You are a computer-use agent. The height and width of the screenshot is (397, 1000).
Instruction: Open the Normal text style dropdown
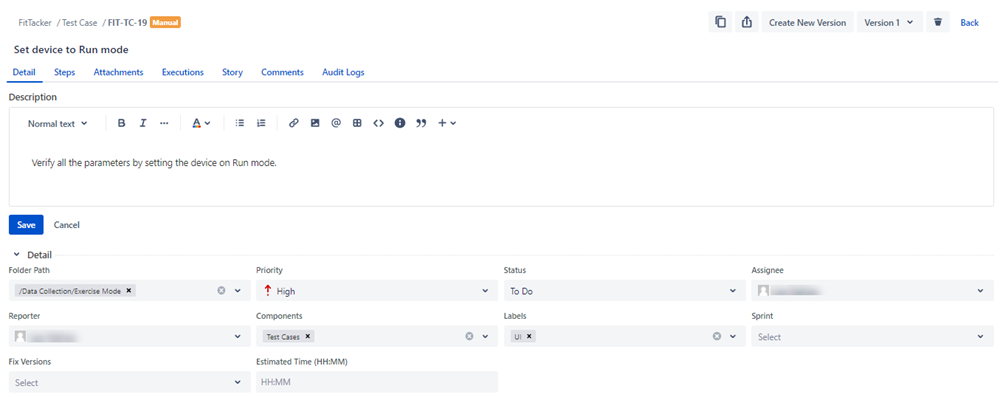tap(57, 124)
